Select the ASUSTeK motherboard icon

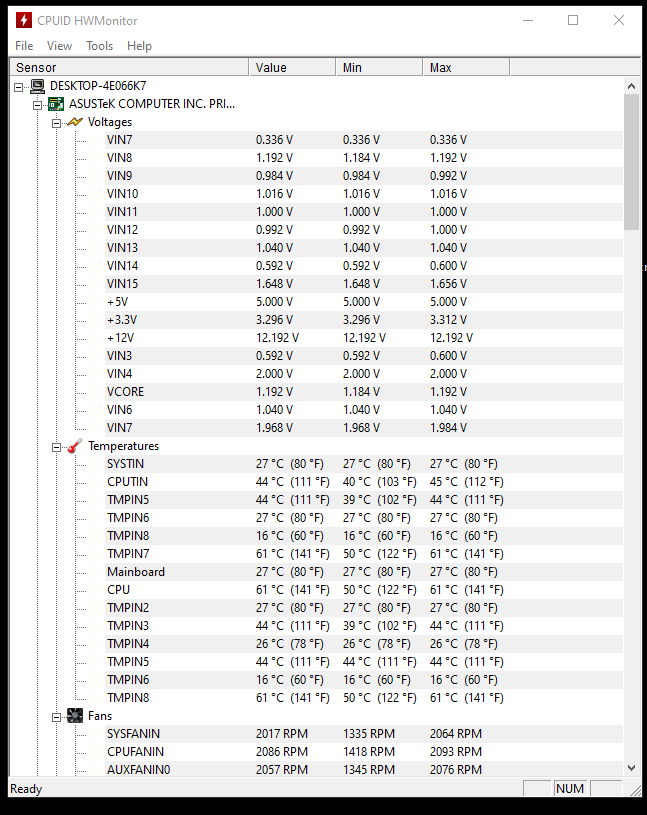(x=56, y=104)
